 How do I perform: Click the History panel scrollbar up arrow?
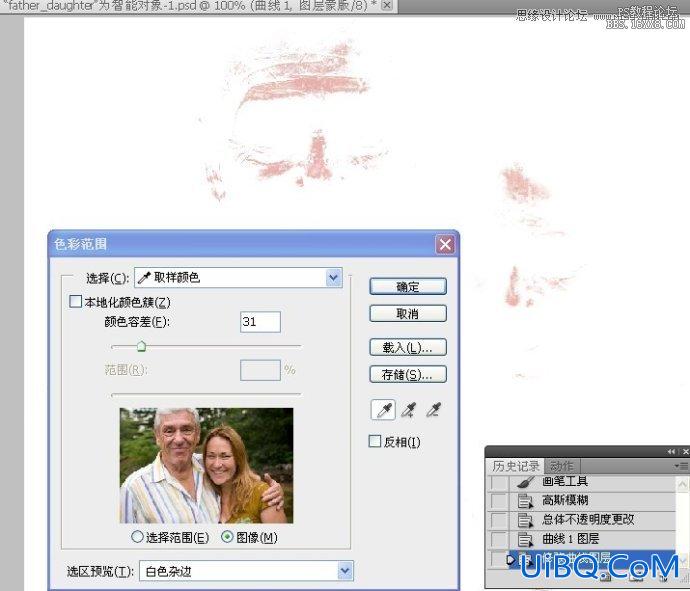(683, 484)
